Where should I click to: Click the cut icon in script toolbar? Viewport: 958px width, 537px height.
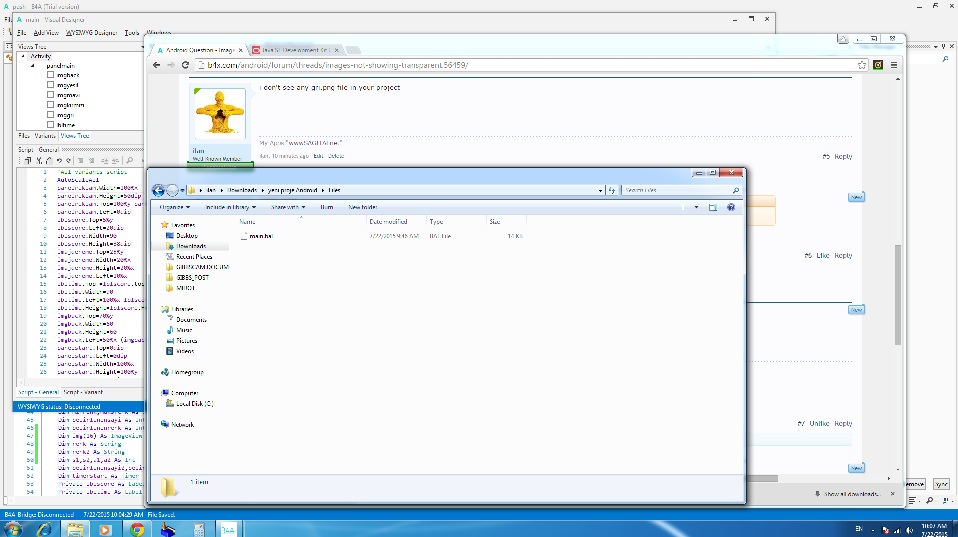(x=38, y=161)
